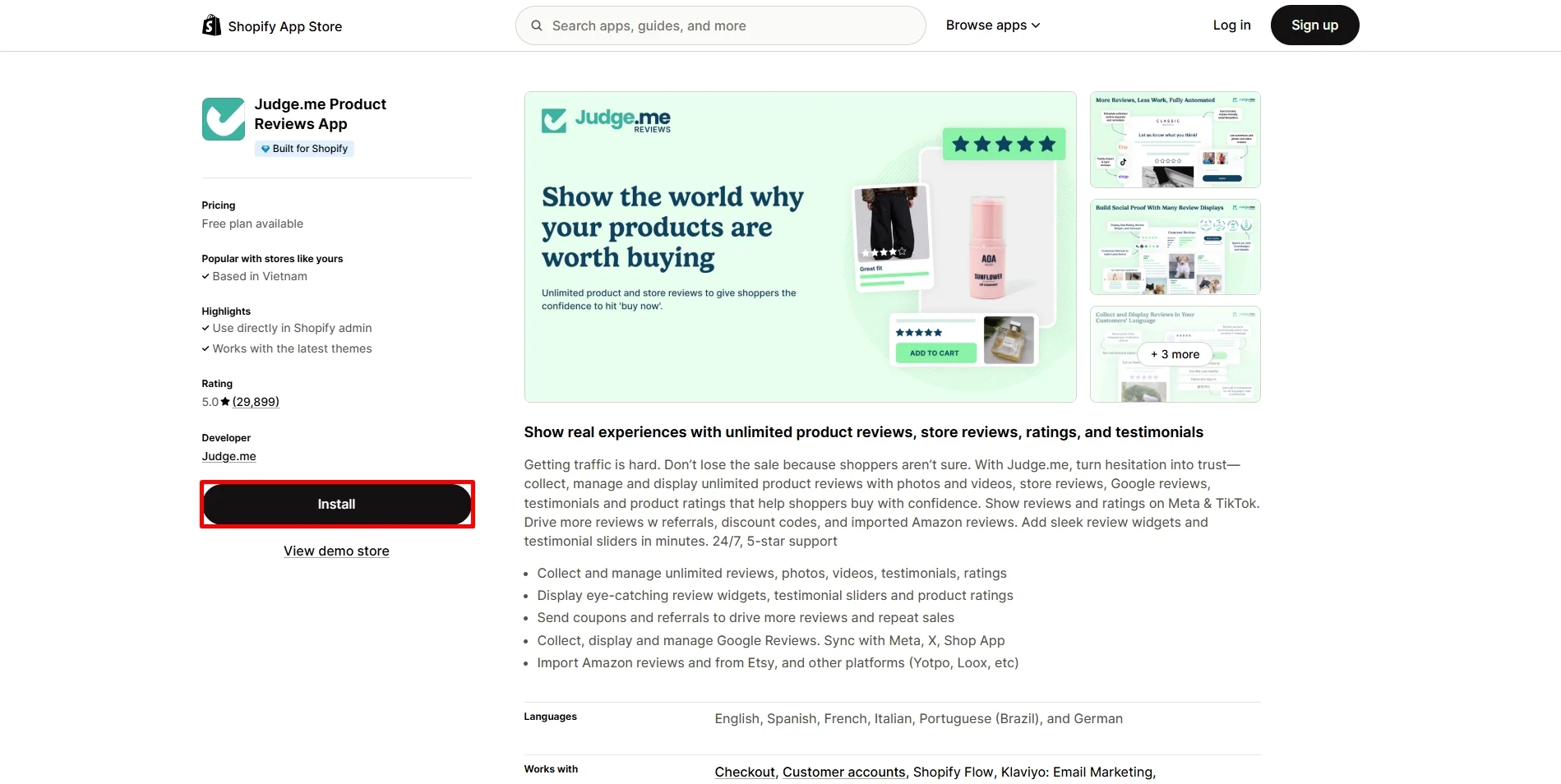Click 'Collect and manage unlimited reviews' bullet
The height and width of the screenshot is (784, 1561).
[772, 574]
